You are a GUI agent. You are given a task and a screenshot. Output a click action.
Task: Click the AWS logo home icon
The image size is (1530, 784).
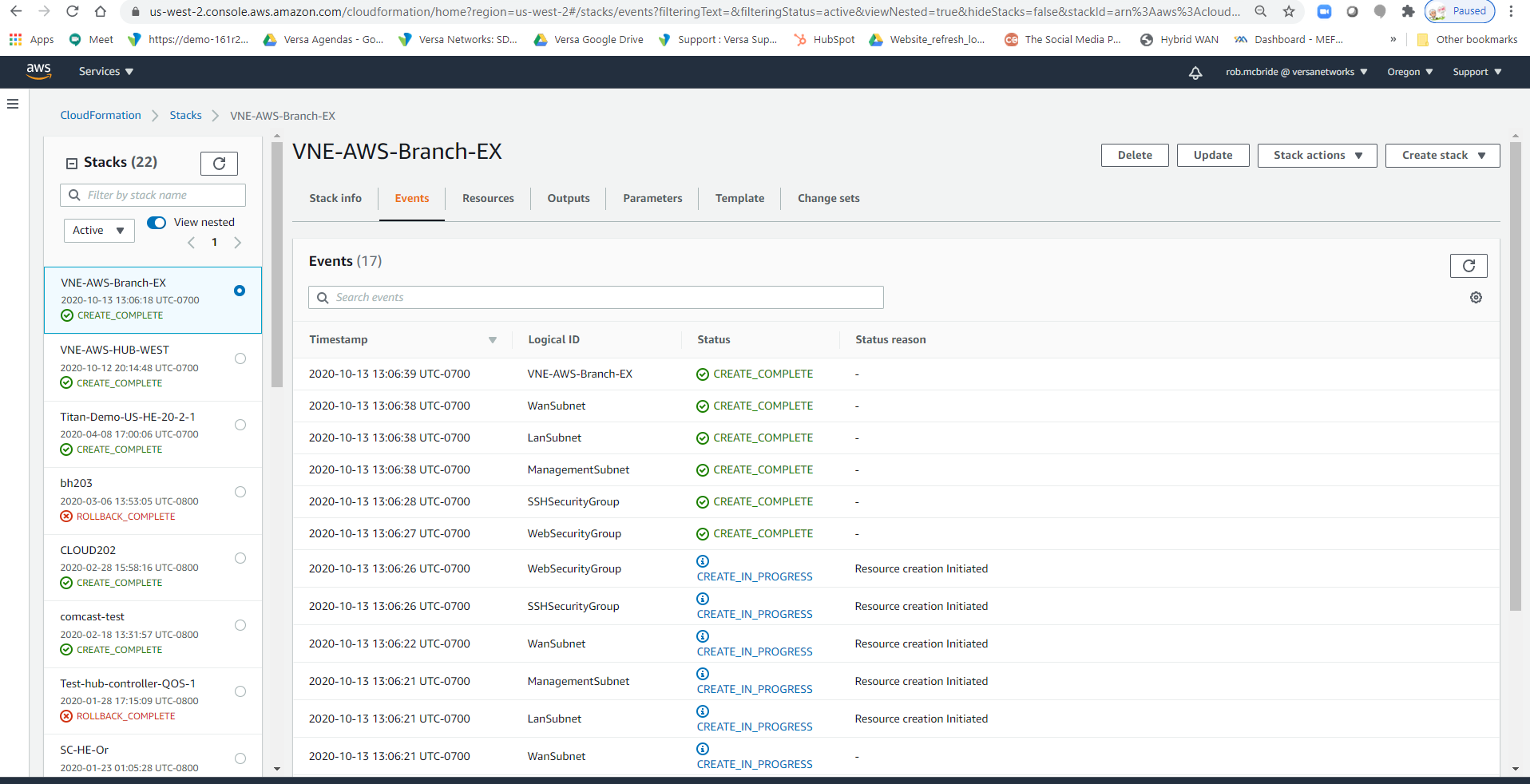coord(38,71)
